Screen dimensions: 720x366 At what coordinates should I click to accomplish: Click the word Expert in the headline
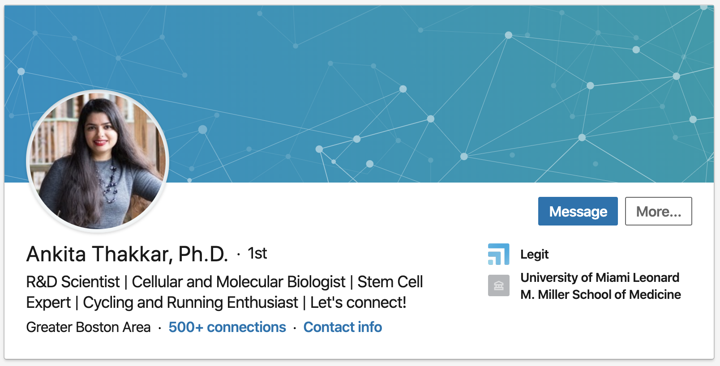coord(48,303)
